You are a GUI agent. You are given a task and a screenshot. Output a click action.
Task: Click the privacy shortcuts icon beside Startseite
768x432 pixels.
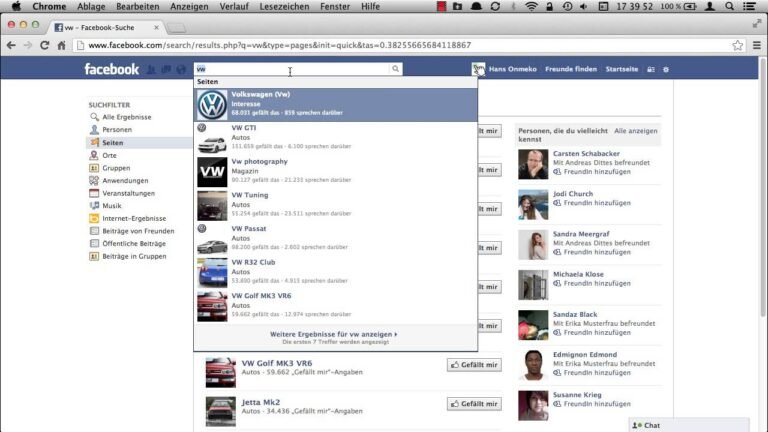pyautogui.click(x=650, y=70)
